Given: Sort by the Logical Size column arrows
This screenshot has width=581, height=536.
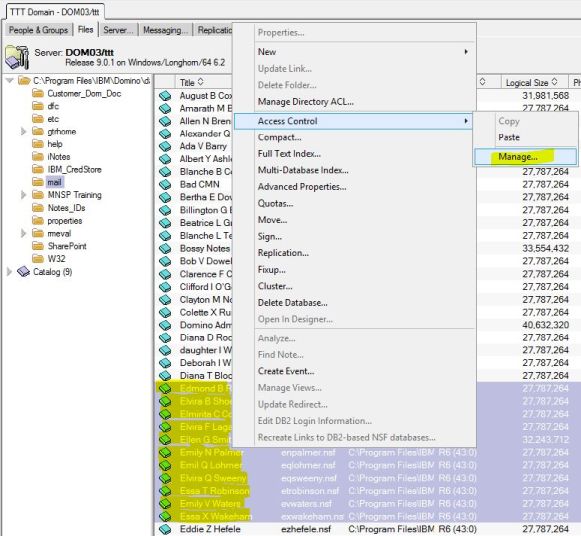Looking at the screenshot, I should (x=555, y=82).
